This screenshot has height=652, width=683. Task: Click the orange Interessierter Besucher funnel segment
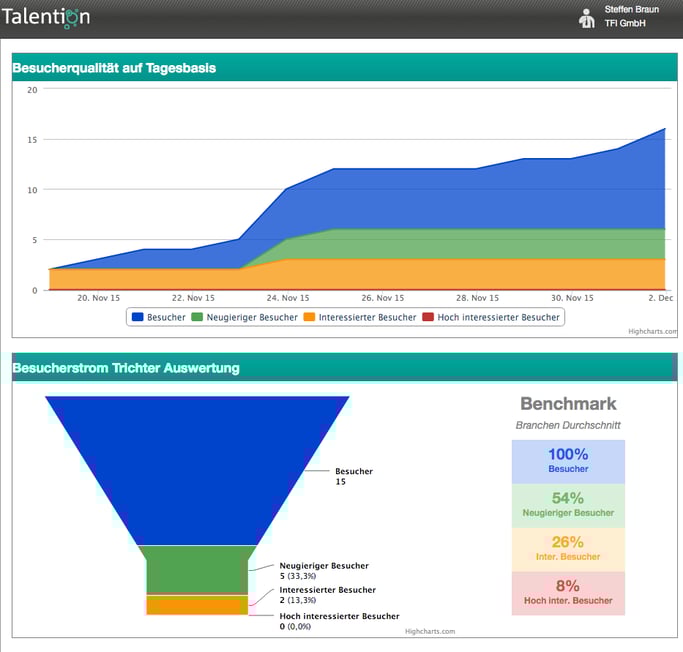(197, 605)
